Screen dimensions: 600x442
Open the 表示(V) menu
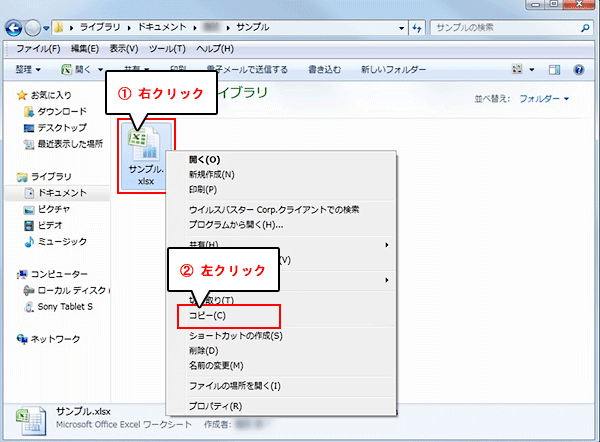124,49
